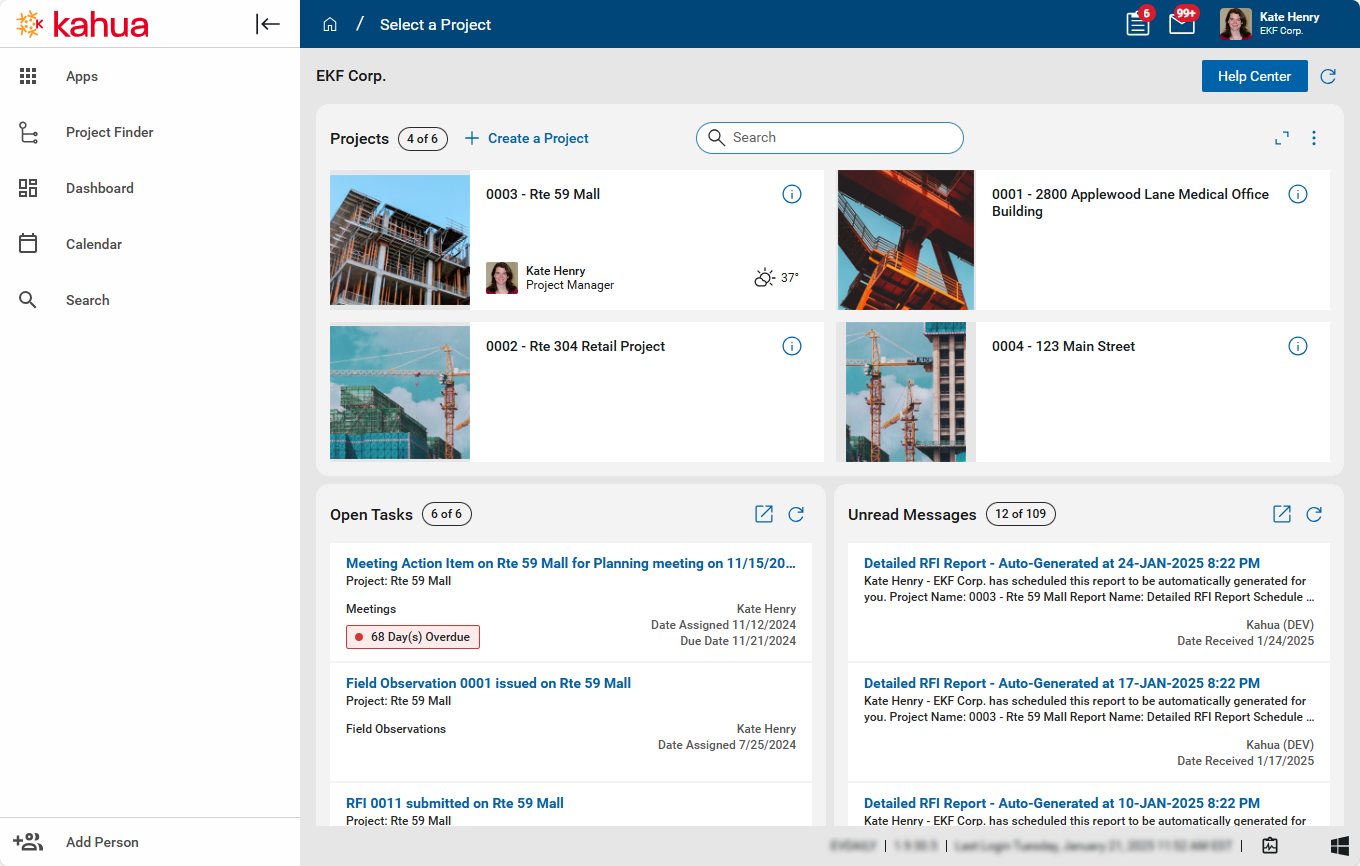Collapse the left navigation sidebar
Screen dimensions: 1360x866
tap(267, 24)
